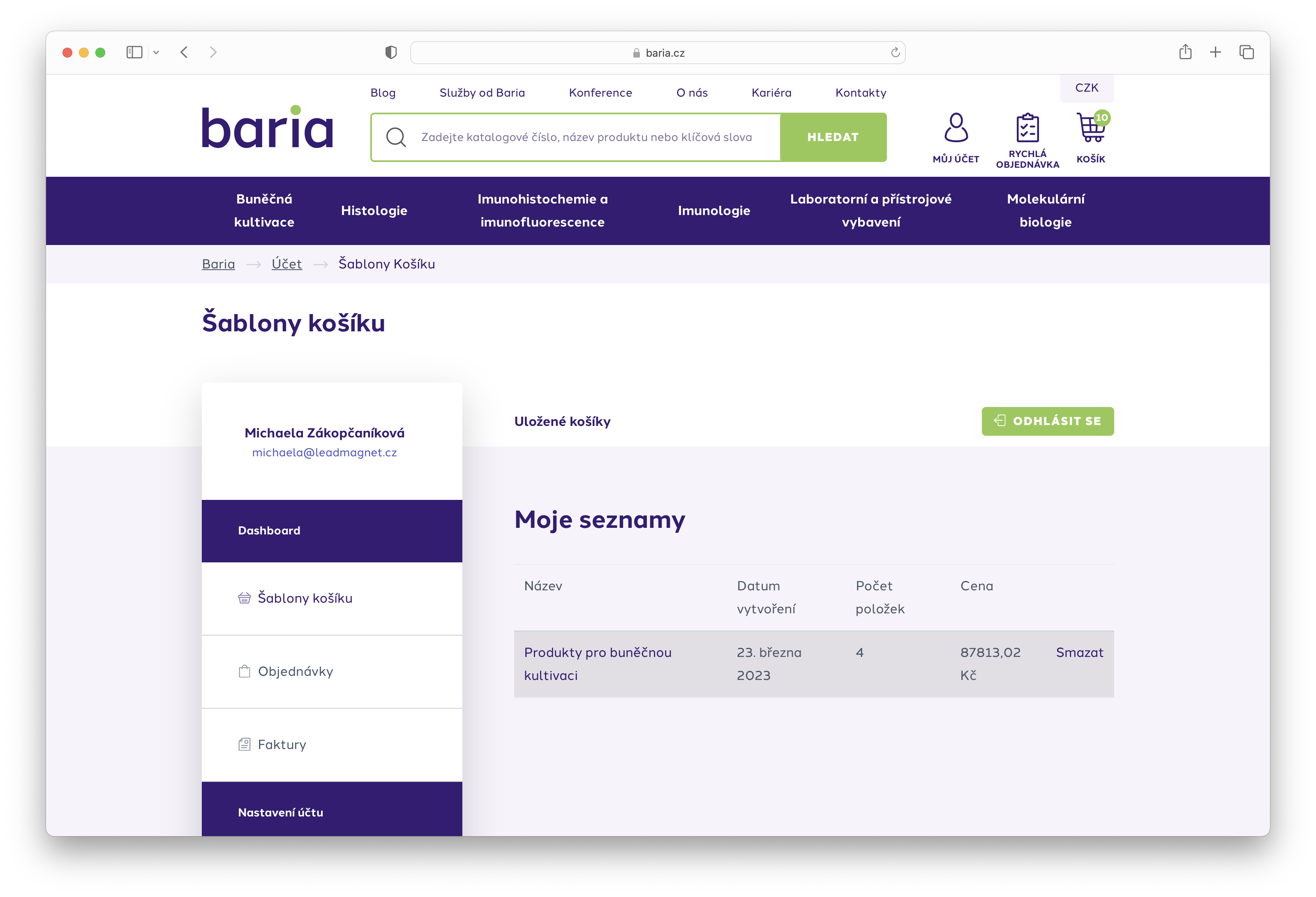
Task: Click the Baria breadcrumb link
Action: [218, 264]
